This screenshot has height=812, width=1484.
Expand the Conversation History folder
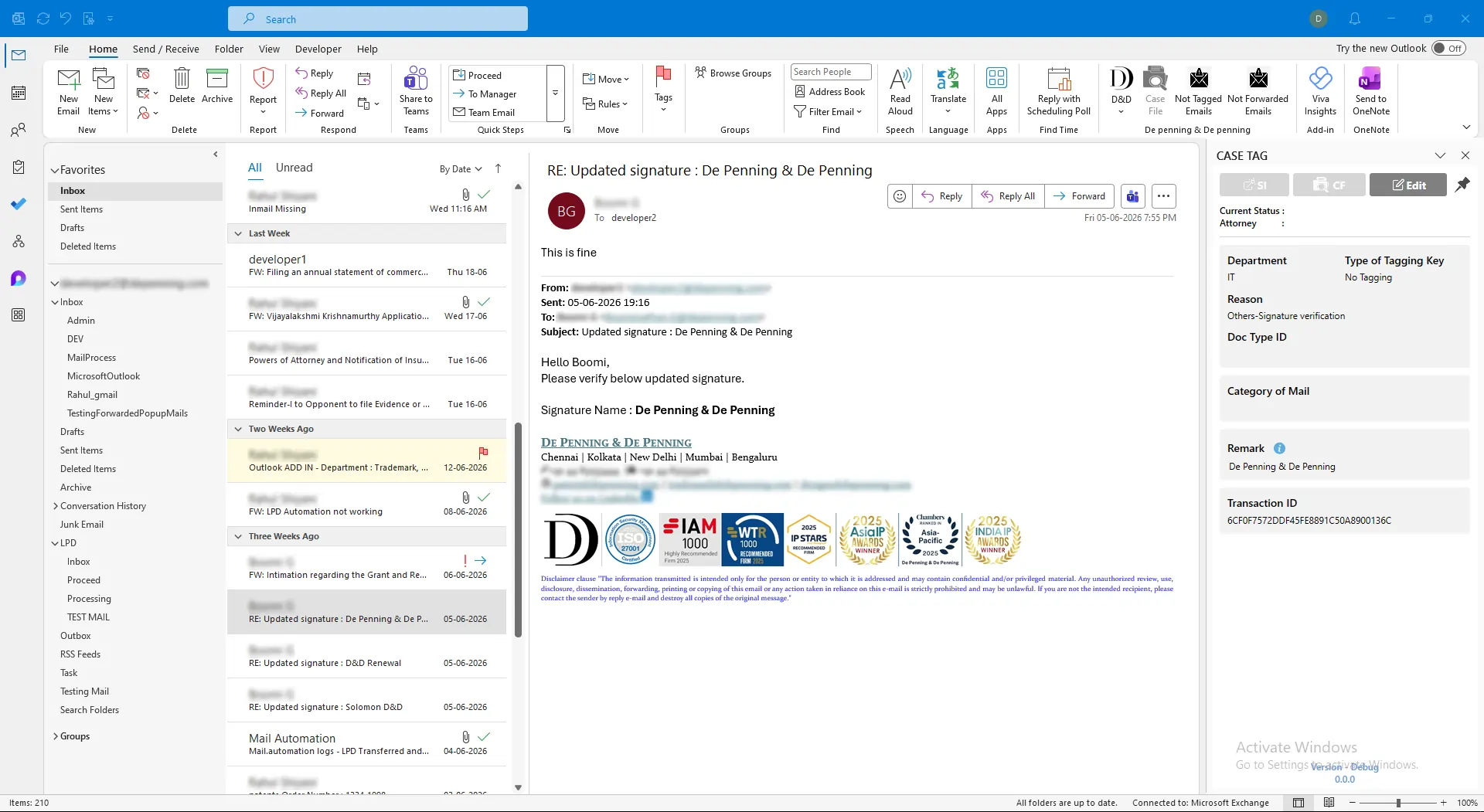(x=56, y=506)
